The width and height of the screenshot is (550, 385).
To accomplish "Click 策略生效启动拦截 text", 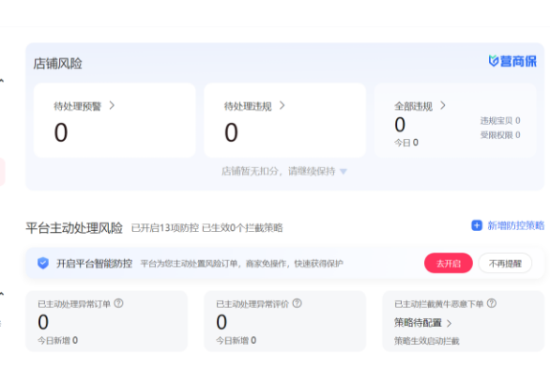I will click(427, 341).
